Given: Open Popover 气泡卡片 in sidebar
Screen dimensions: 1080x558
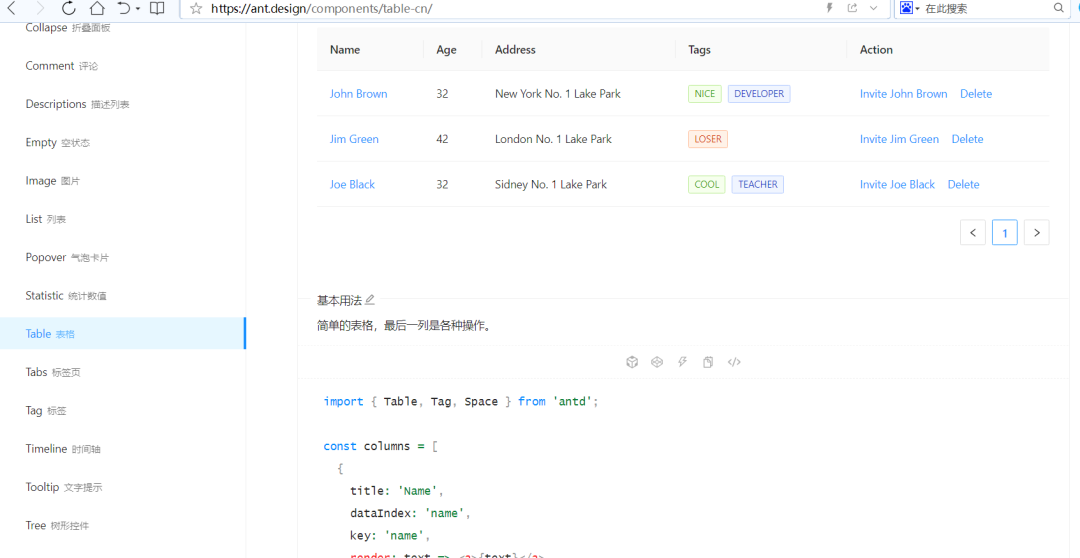Looking at the screenshot, I should click(x=67, y=258).
